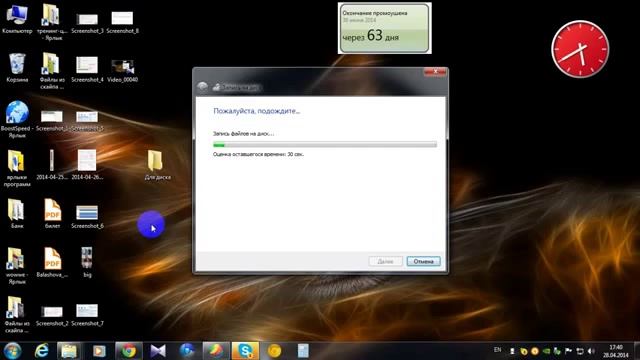Open Action Center flag in system tray

pos(568,351)
